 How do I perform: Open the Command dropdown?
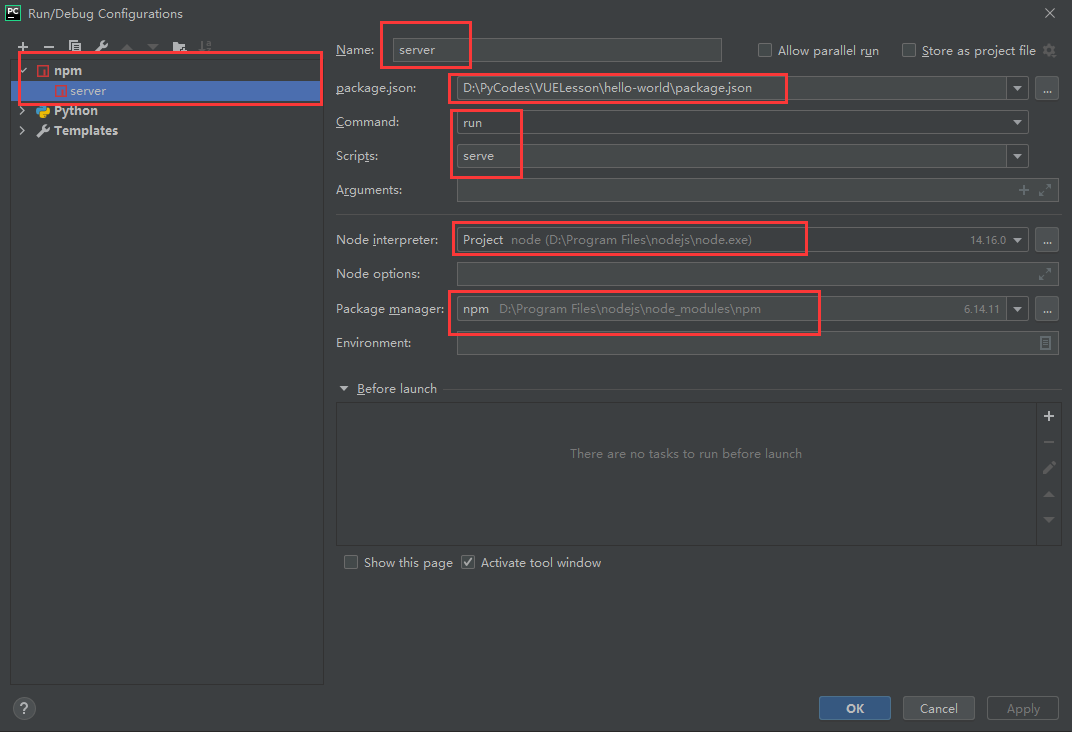point(1017,122)
